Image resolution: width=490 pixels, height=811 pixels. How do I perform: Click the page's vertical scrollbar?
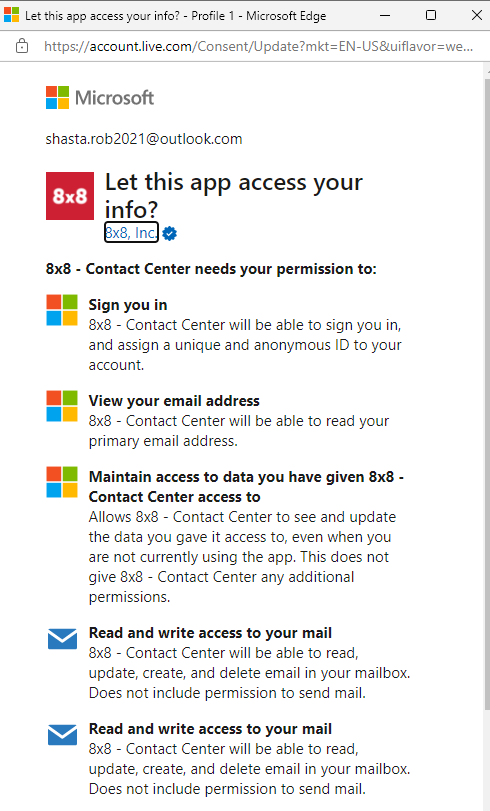tap(487, 395)
